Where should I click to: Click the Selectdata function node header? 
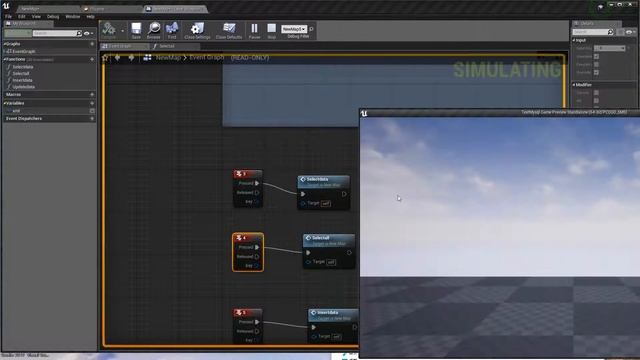(324, 182)
